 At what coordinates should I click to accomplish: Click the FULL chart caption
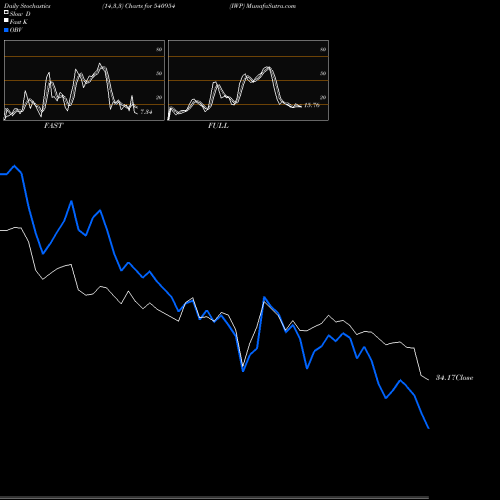[x=218, y=126]
